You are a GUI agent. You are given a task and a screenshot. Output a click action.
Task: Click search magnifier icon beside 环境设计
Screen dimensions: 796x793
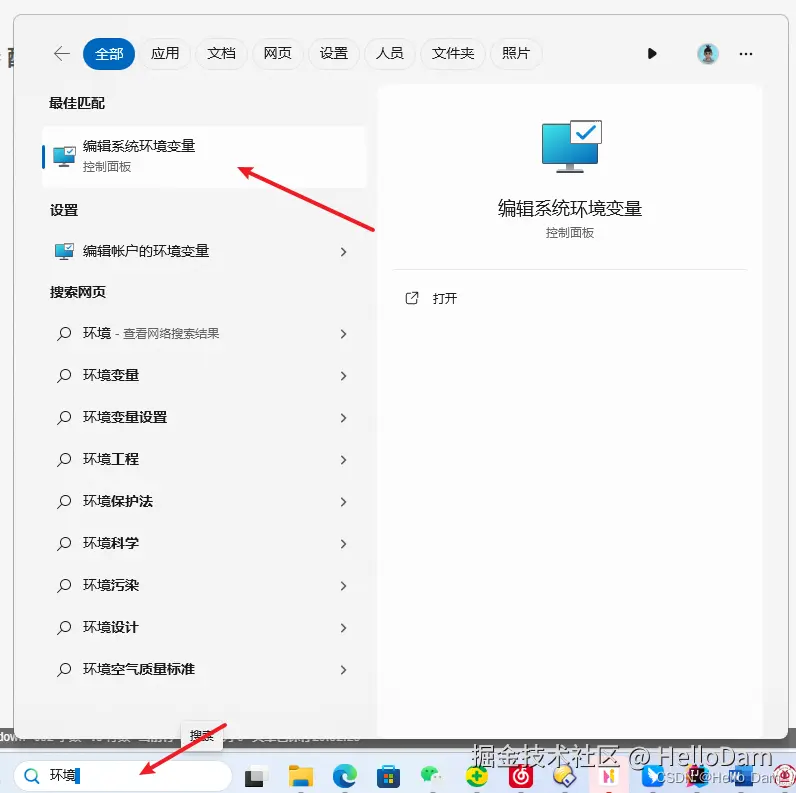(x=64, y=628)
